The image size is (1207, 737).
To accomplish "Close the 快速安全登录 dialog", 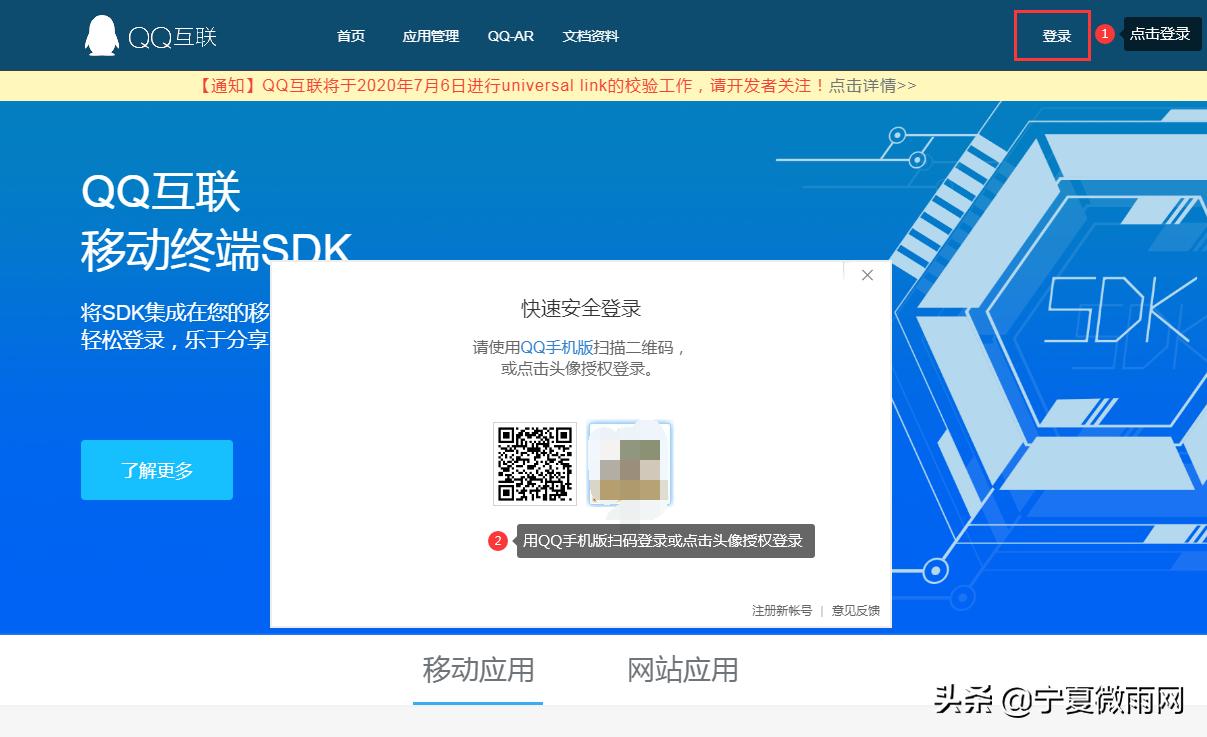I will (866, 274).
